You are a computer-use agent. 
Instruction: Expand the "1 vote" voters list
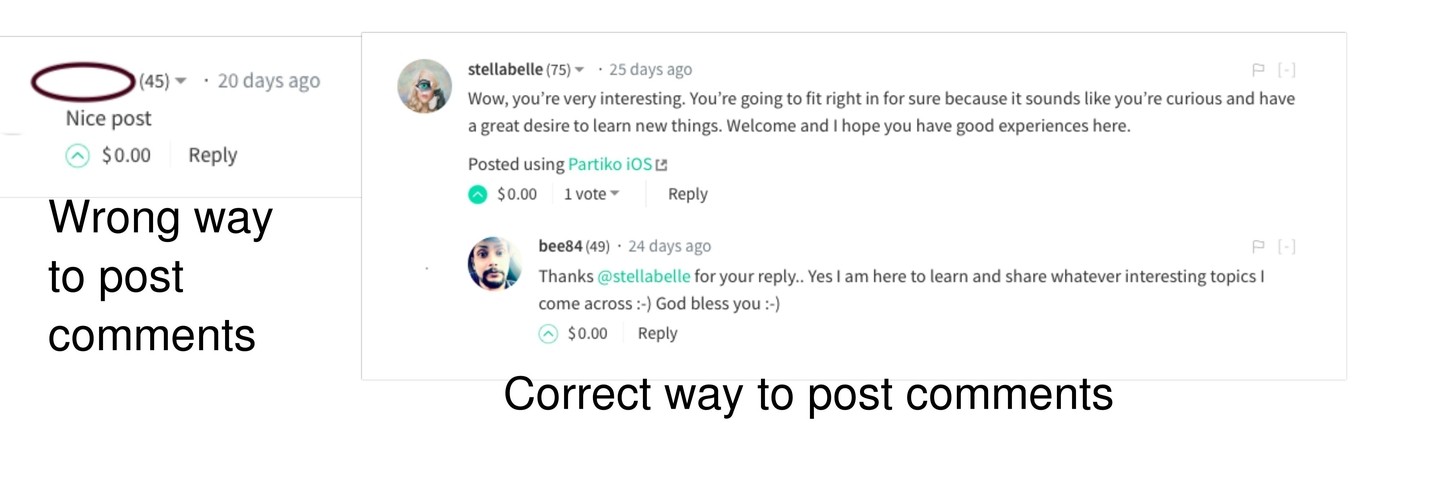(591, 194)
